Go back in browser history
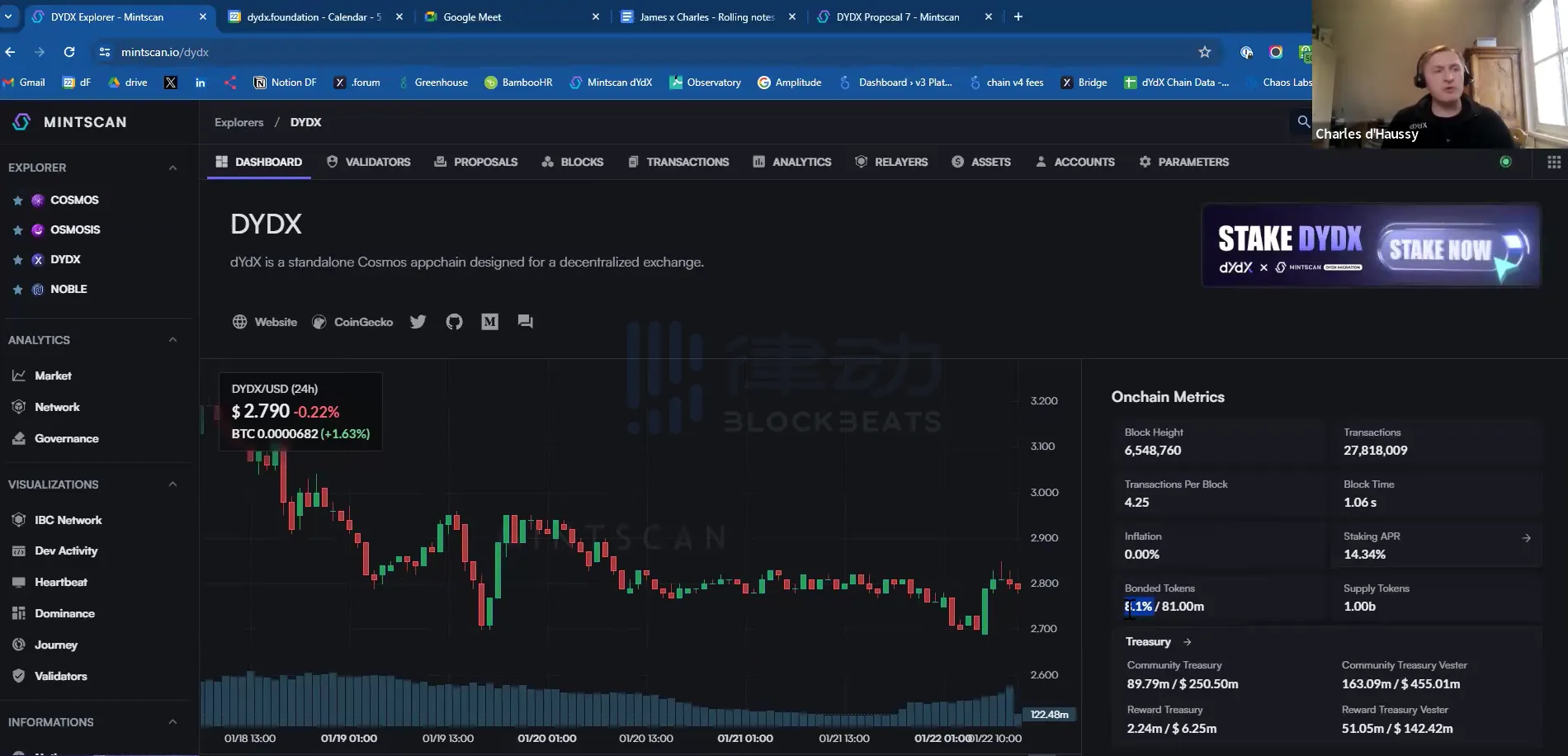1568x756 pixels. pos(11,52)
